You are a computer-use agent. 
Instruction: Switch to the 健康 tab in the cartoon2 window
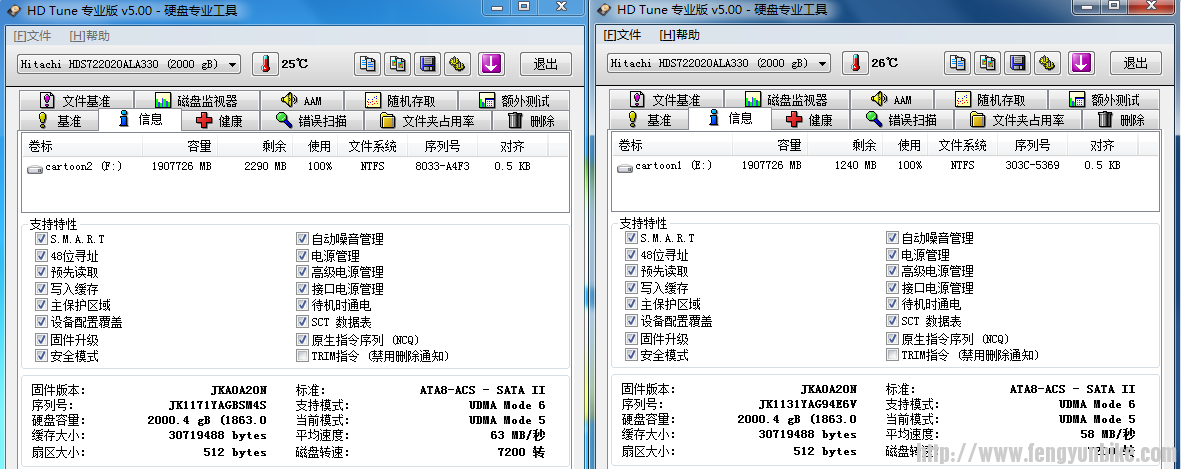[x=220, y=121]
